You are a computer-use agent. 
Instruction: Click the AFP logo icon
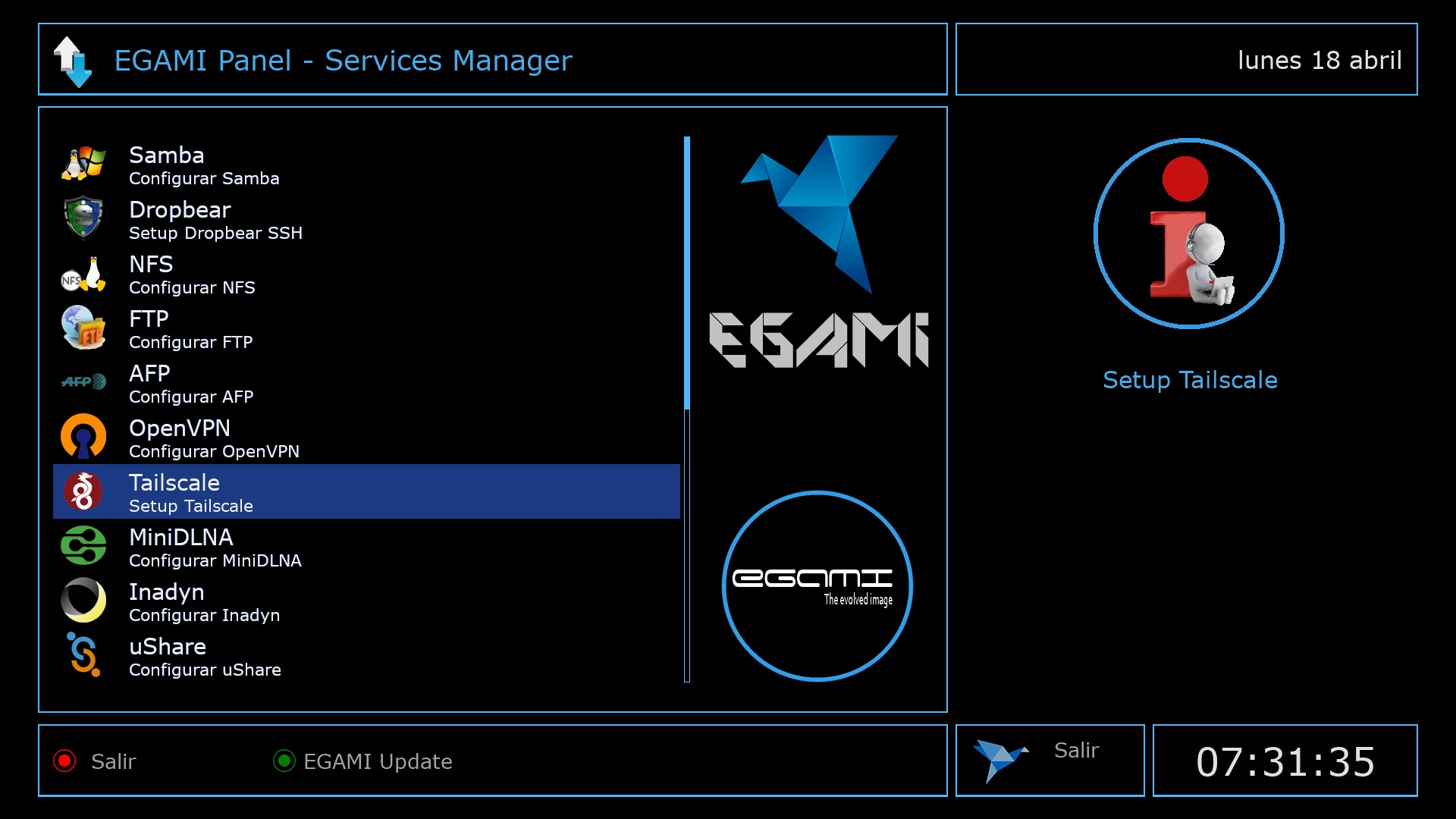83,381
